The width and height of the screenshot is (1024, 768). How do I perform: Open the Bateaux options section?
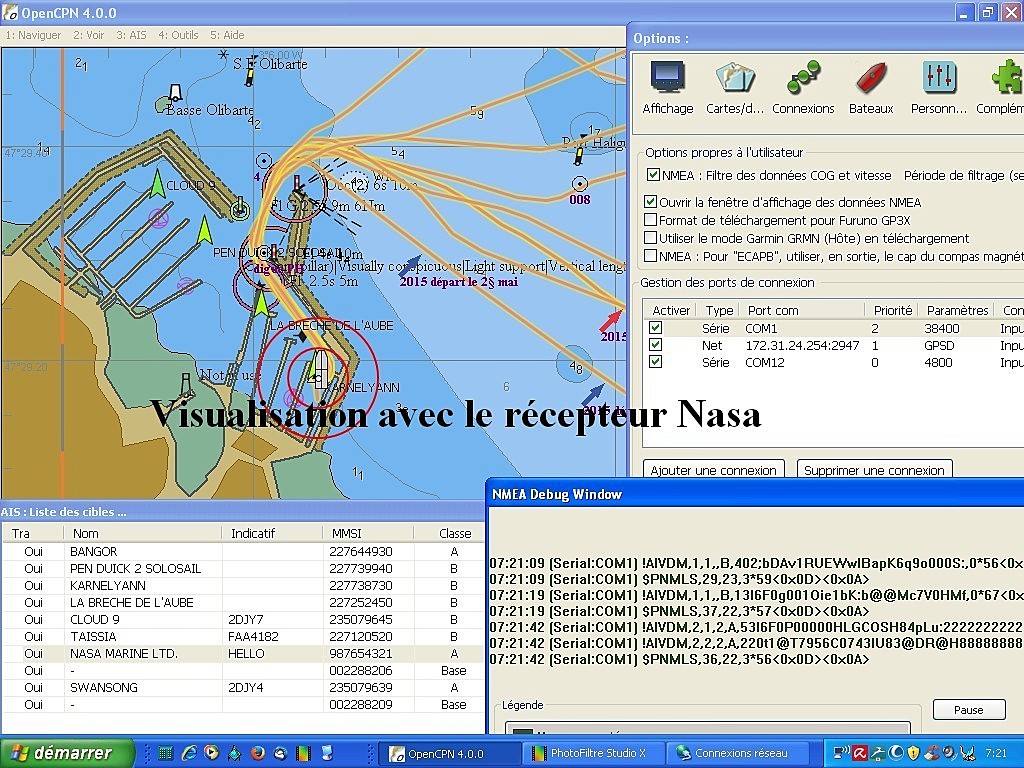(871, 87)
